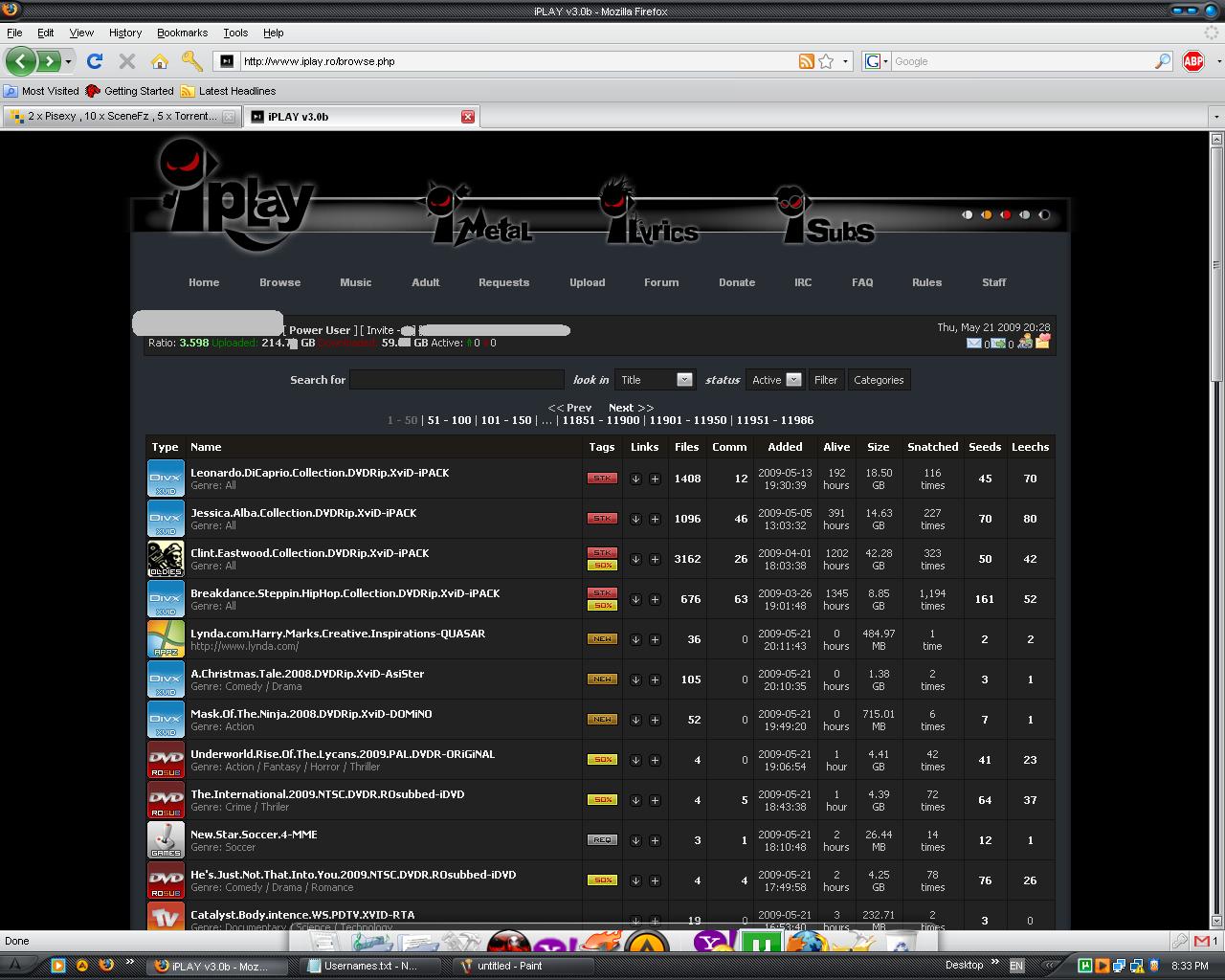Image resolution: width=1225 pixels, height=980 pixels.
Task: Open the address bar history dropdown
Action: (845, 61)
